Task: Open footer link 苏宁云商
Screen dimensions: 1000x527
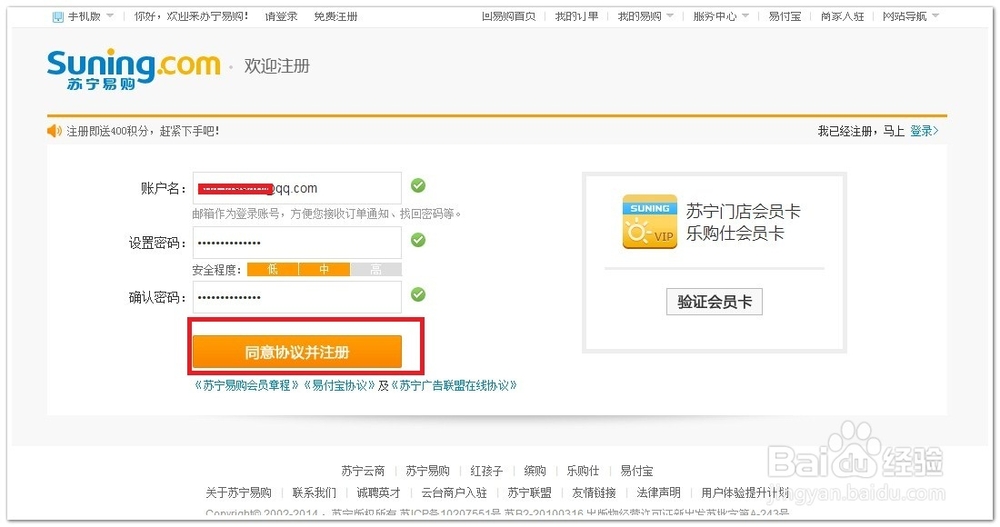Action: [x=363, y=471]
